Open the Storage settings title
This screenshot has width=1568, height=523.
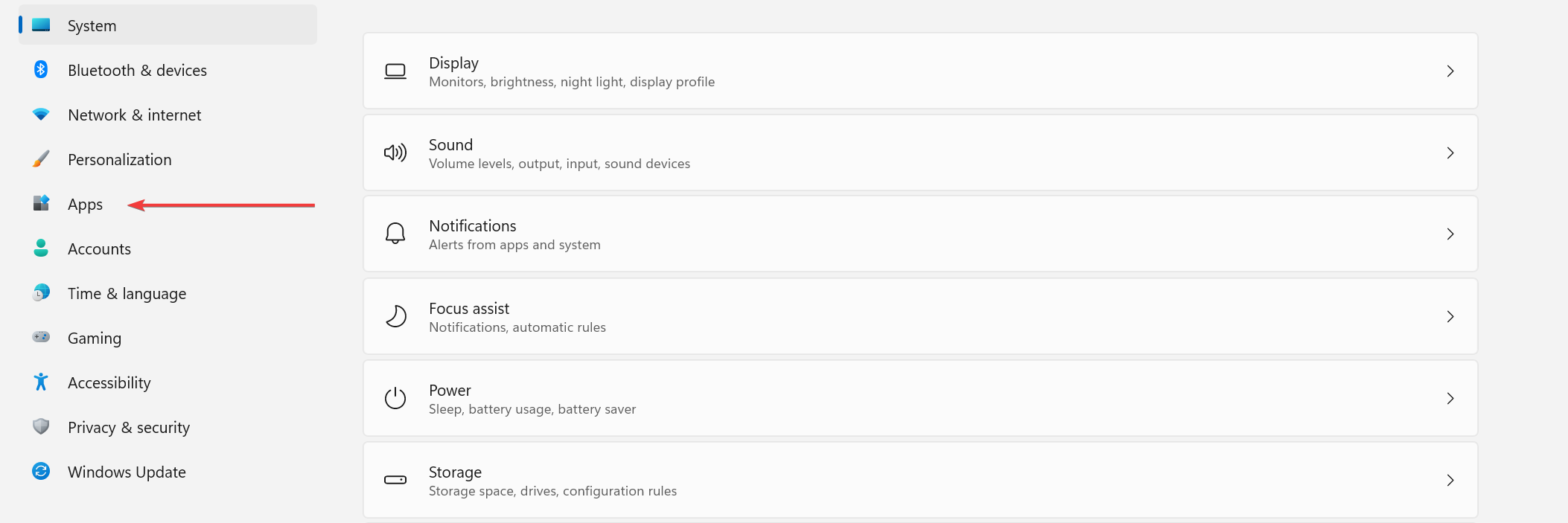tap(455, 472)
